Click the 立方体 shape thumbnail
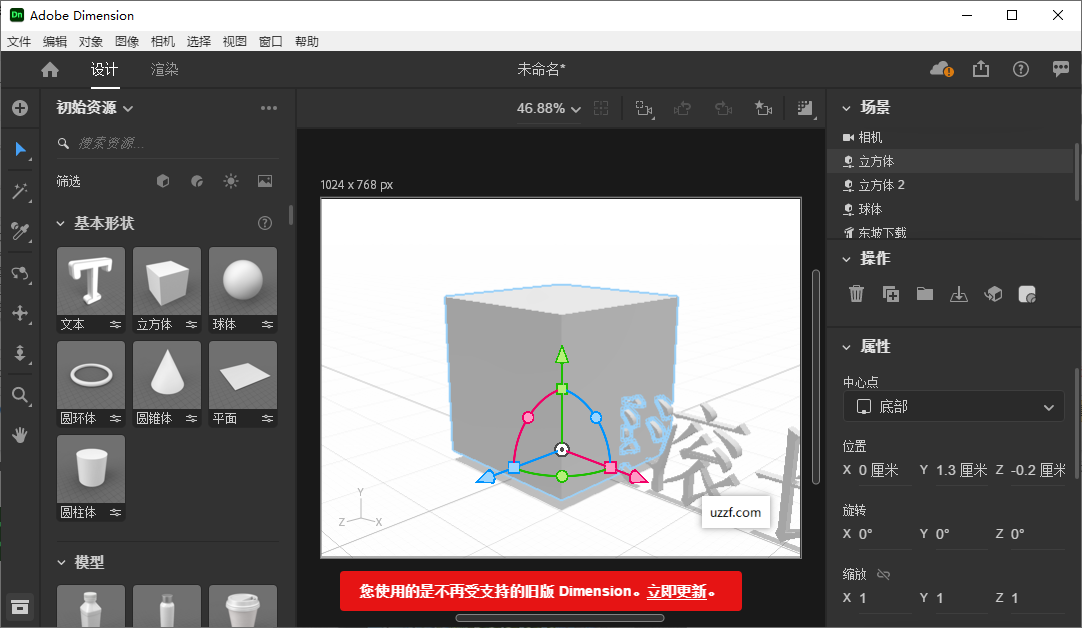Viewport: 1082px width, 628px height. [x=166, y=280]
